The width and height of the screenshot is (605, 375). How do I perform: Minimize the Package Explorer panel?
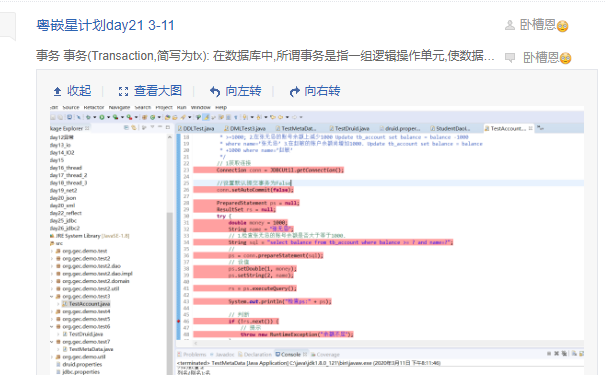click(160, 127)
